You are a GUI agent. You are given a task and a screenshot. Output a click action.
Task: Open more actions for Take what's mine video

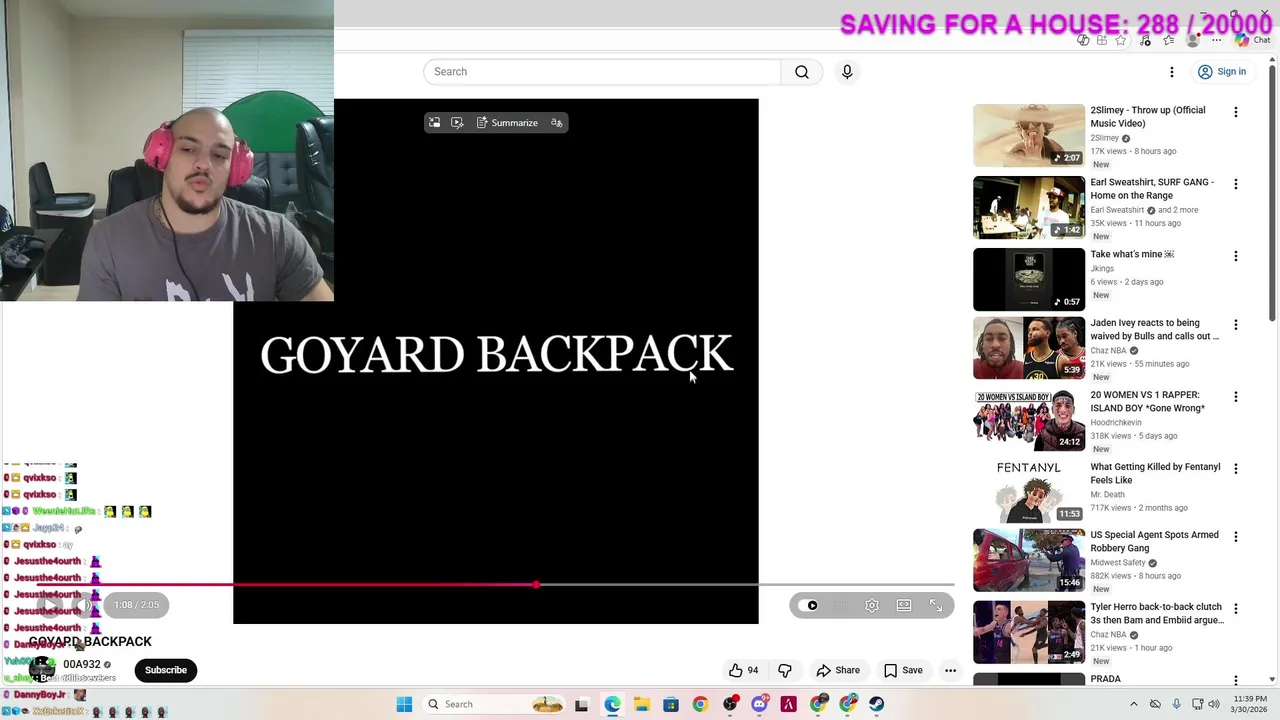coord(1236,256)
